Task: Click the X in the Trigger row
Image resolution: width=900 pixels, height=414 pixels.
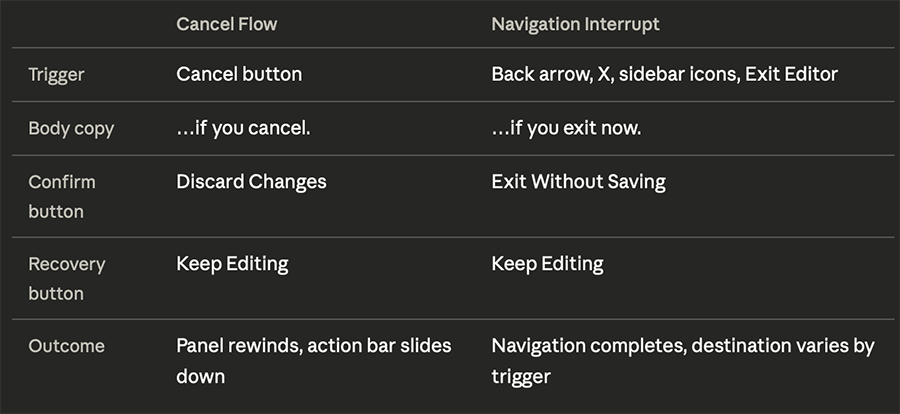Action: tap(603, 75)
